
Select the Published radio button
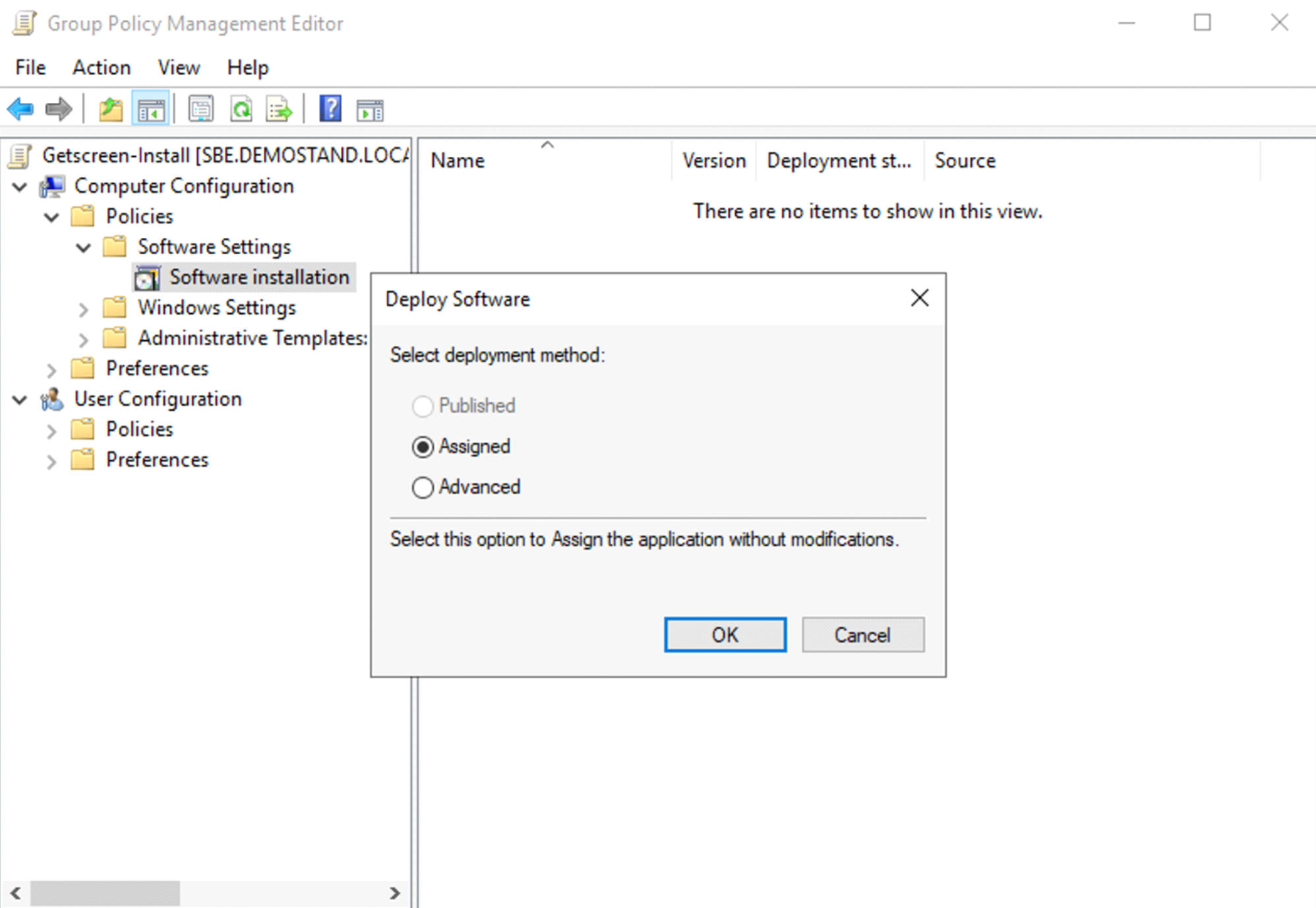(423, 406)
